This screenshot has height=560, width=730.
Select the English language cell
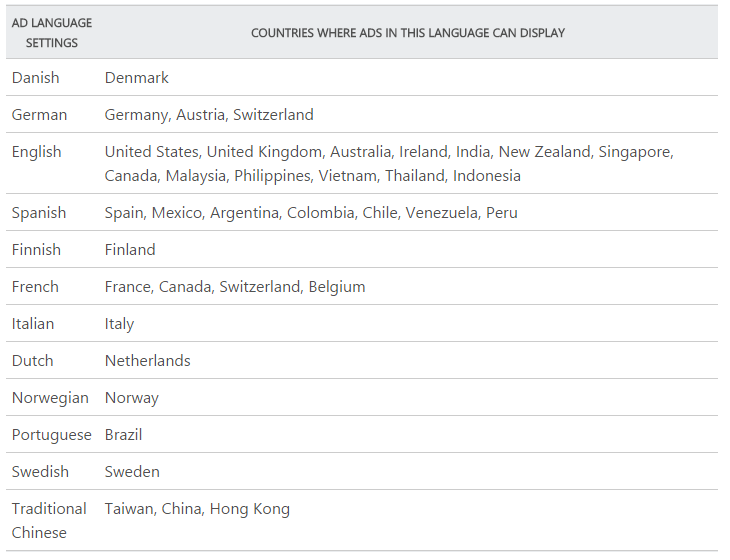click(x=37, y=152)
